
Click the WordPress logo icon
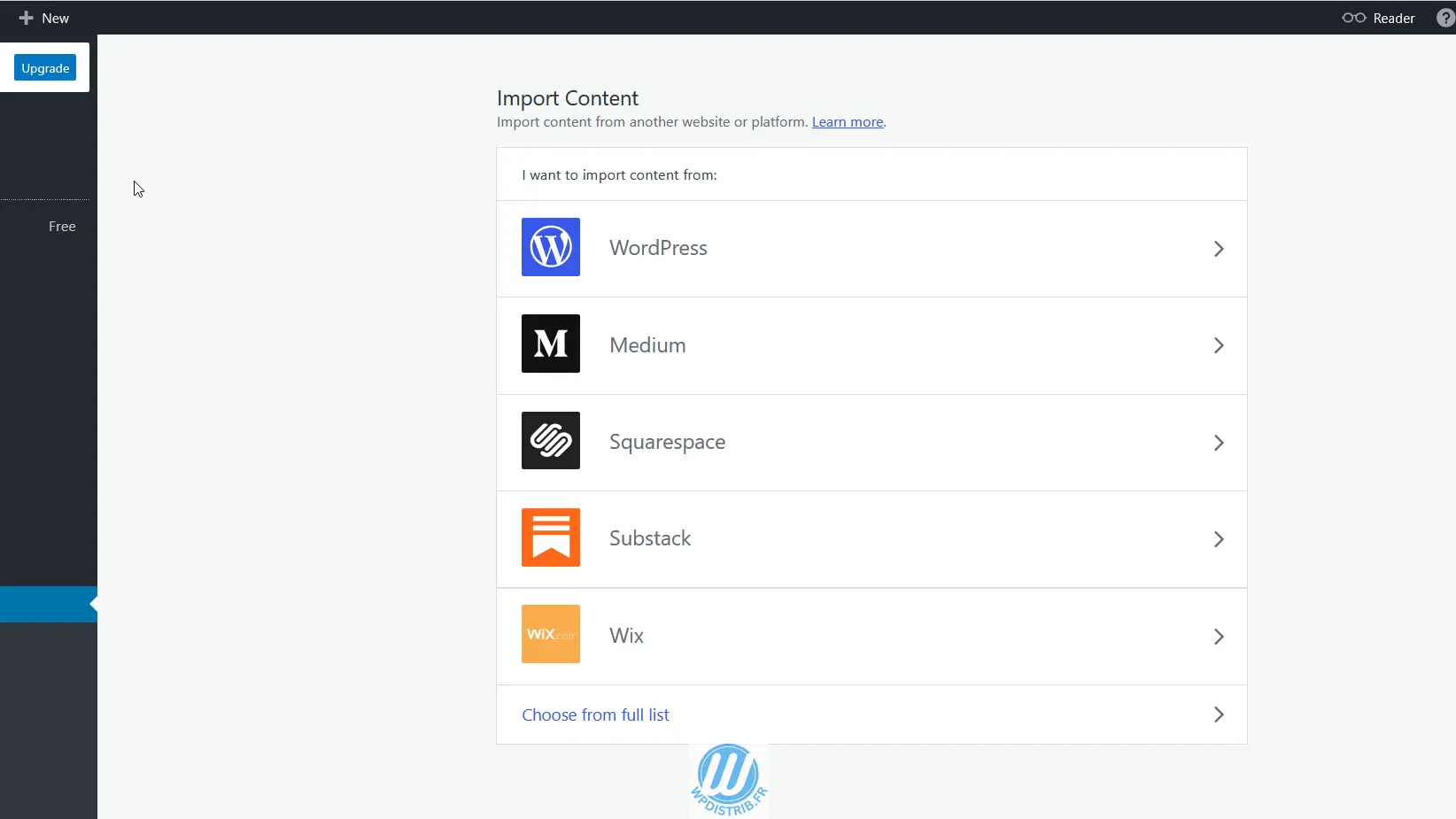[x=551, y=247]
